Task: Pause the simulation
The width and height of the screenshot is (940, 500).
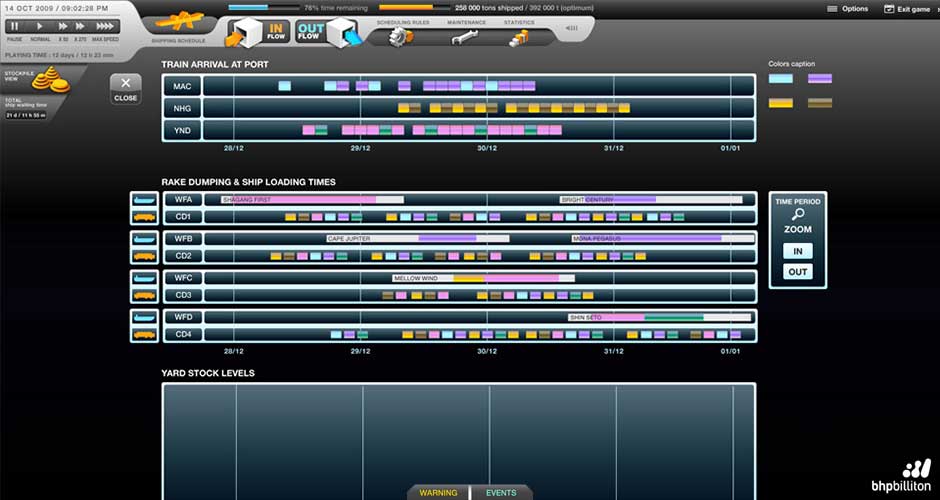Action: 15,26
